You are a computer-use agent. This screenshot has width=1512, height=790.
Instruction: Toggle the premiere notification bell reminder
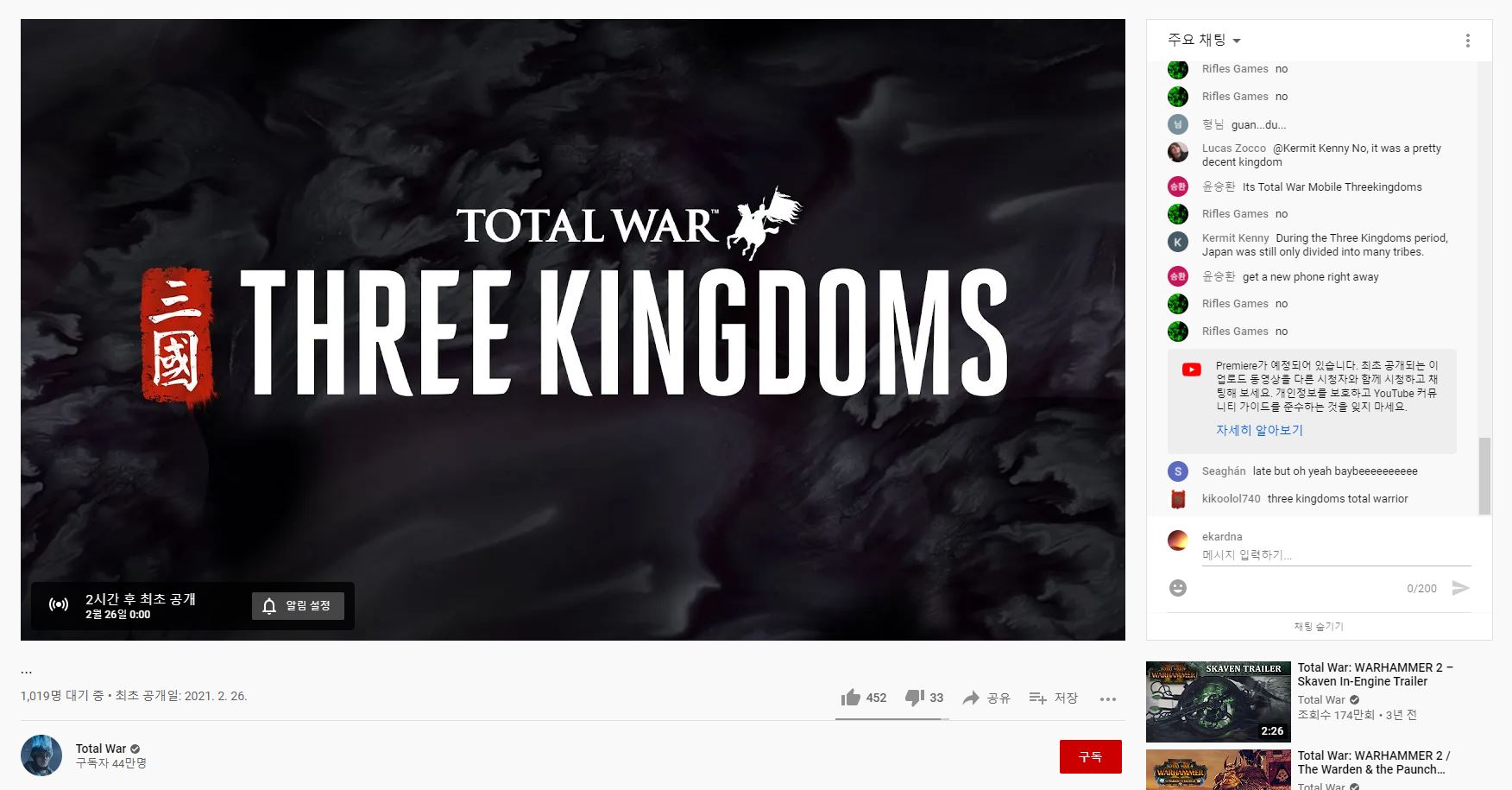(298, 606)
